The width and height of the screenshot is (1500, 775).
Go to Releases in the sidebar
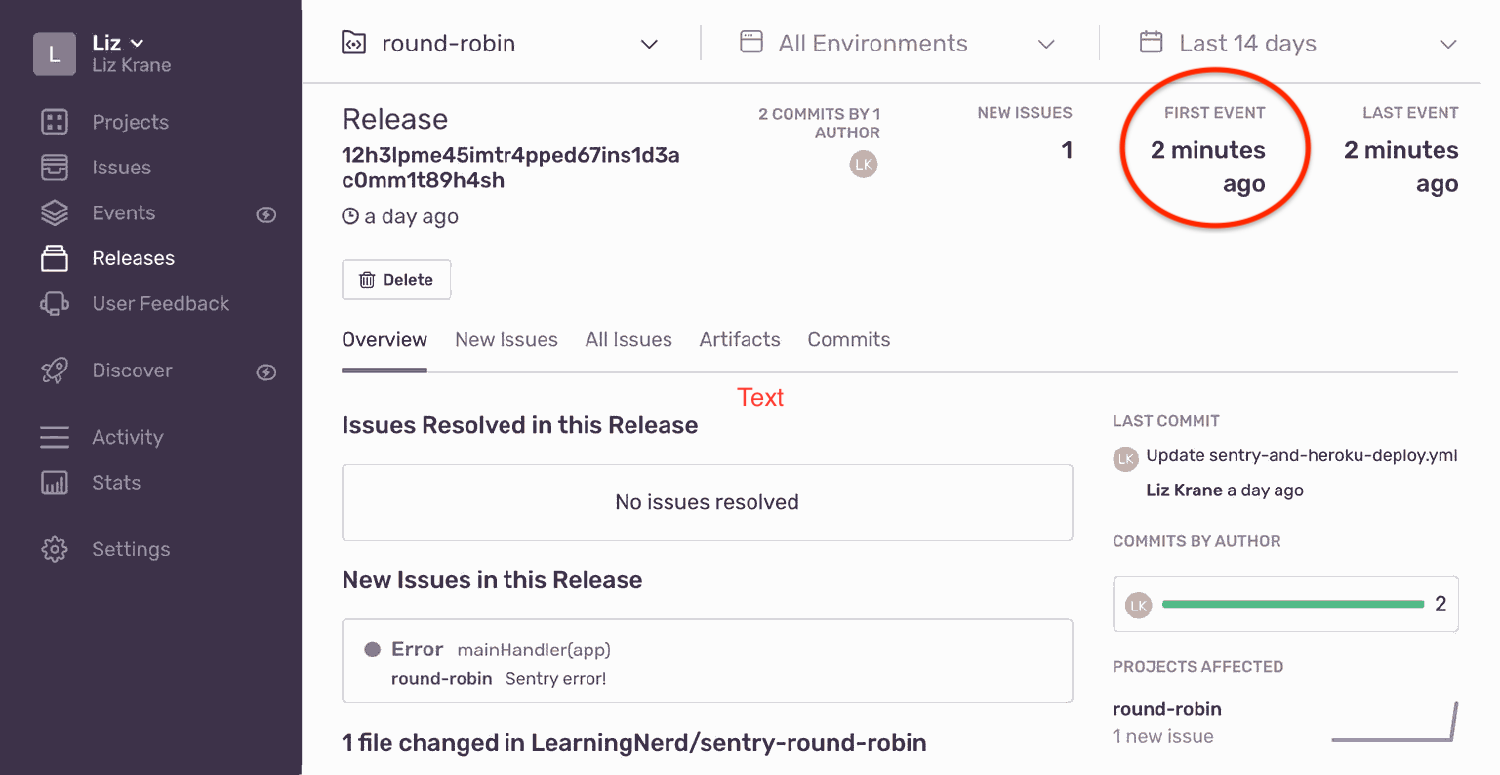pyautogui.click(x=133, y=258)
